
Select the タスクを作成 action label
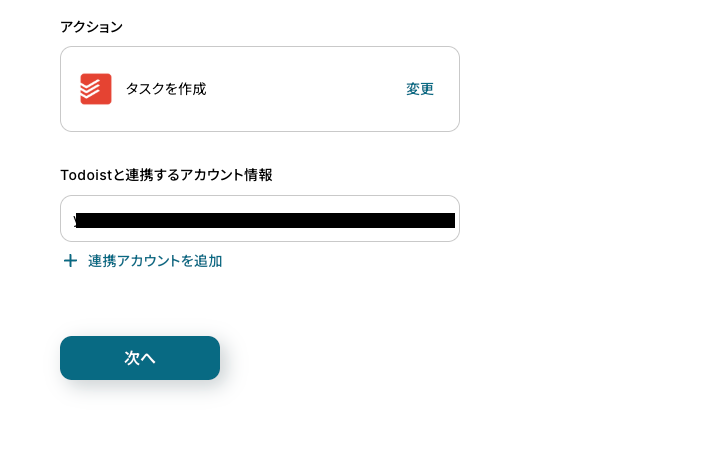tap(166, 89)
